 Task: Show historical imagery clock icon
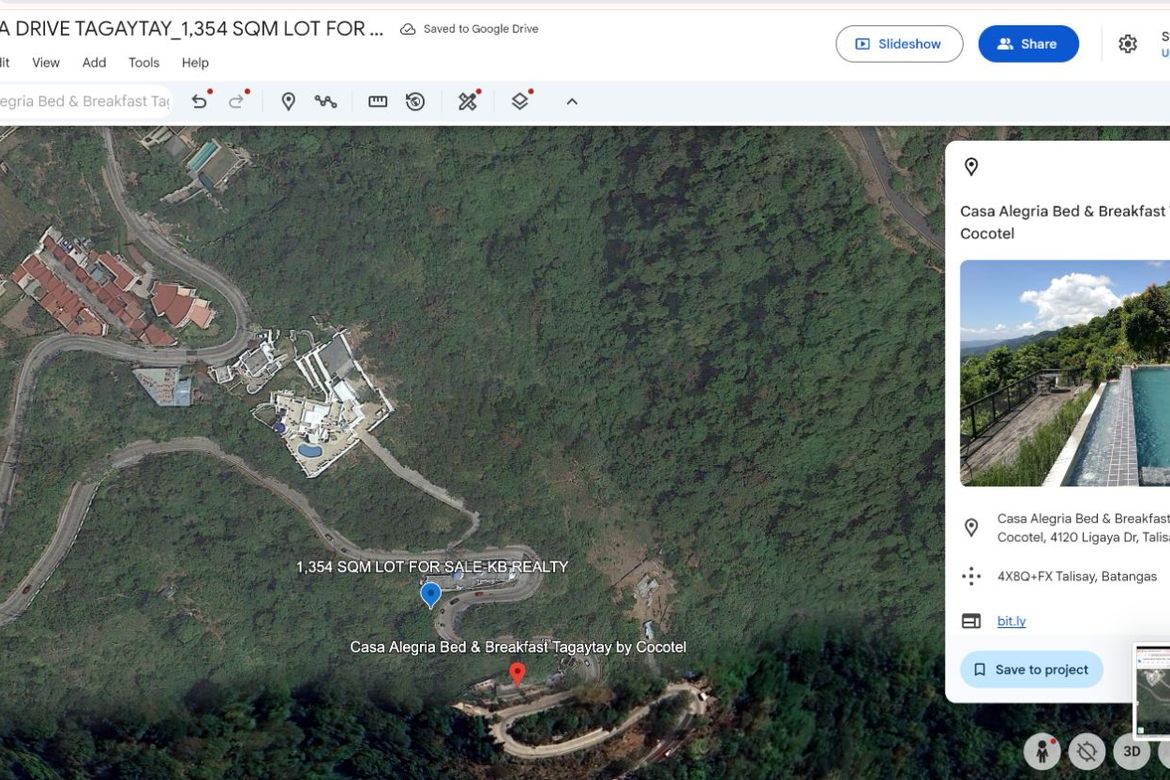[x=415, y=102]
